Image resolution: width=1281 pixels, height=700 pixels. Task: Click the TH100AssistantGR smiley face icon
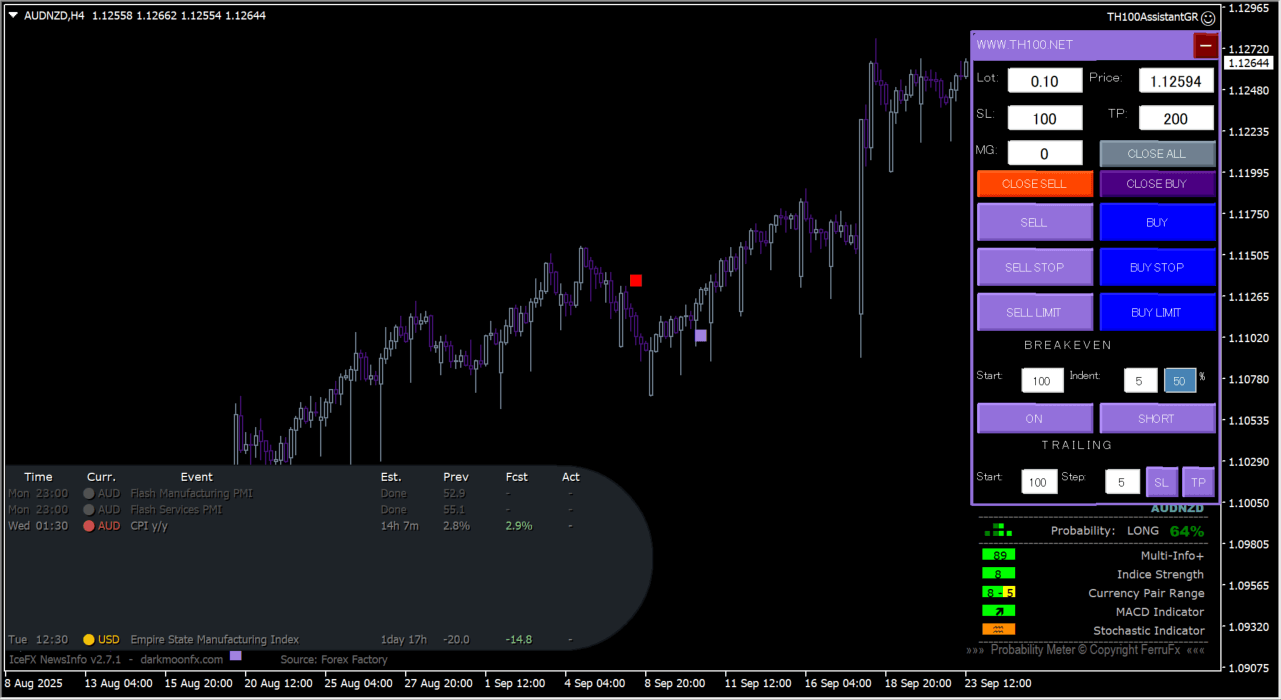[1208, 17]
